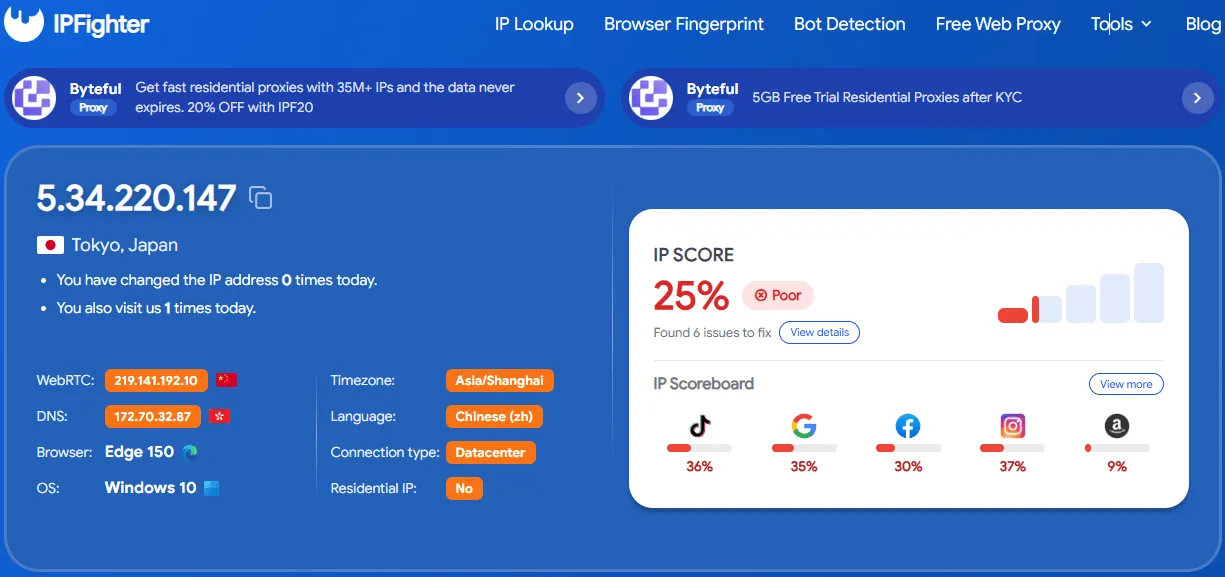
Task: Click the Amazon scoreboard icon
Action: tap(1117, 426)
